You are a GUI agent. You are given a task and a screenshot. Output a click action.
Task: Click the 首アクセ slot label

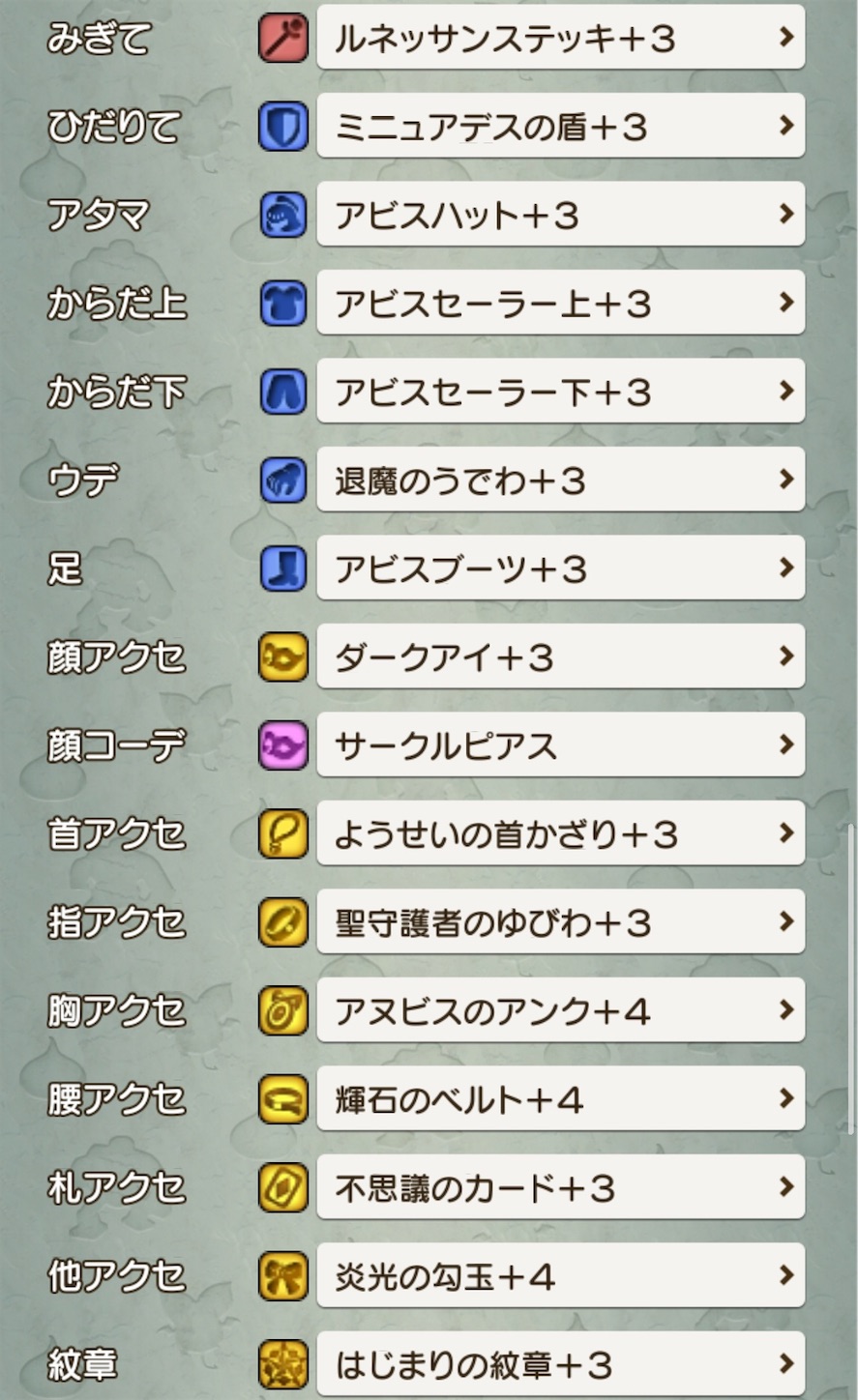[x=116, y=833]
